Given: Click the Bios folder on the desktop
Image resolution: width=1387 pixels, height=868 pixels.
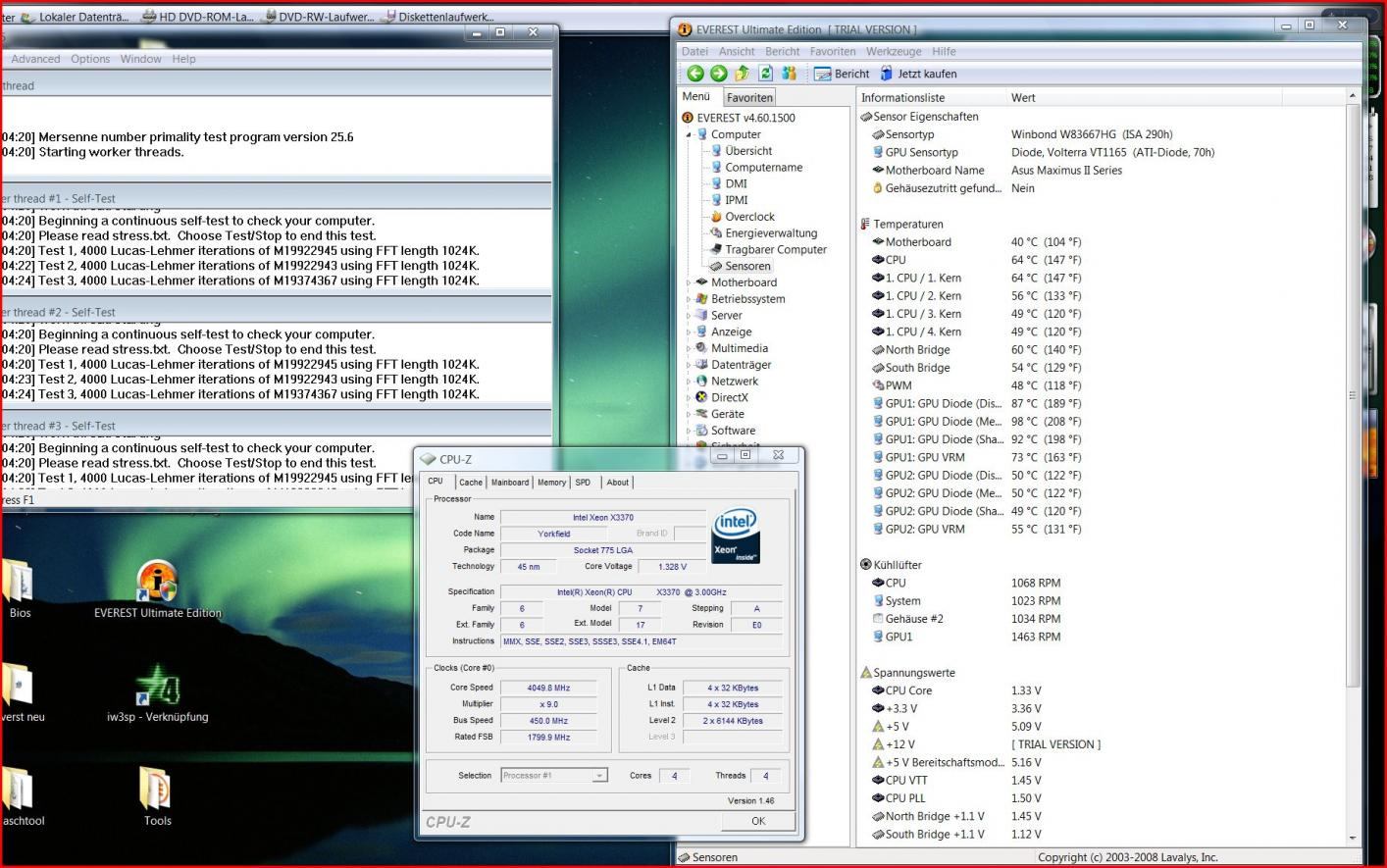Looking at the screenshot, I should coord(20,588).
